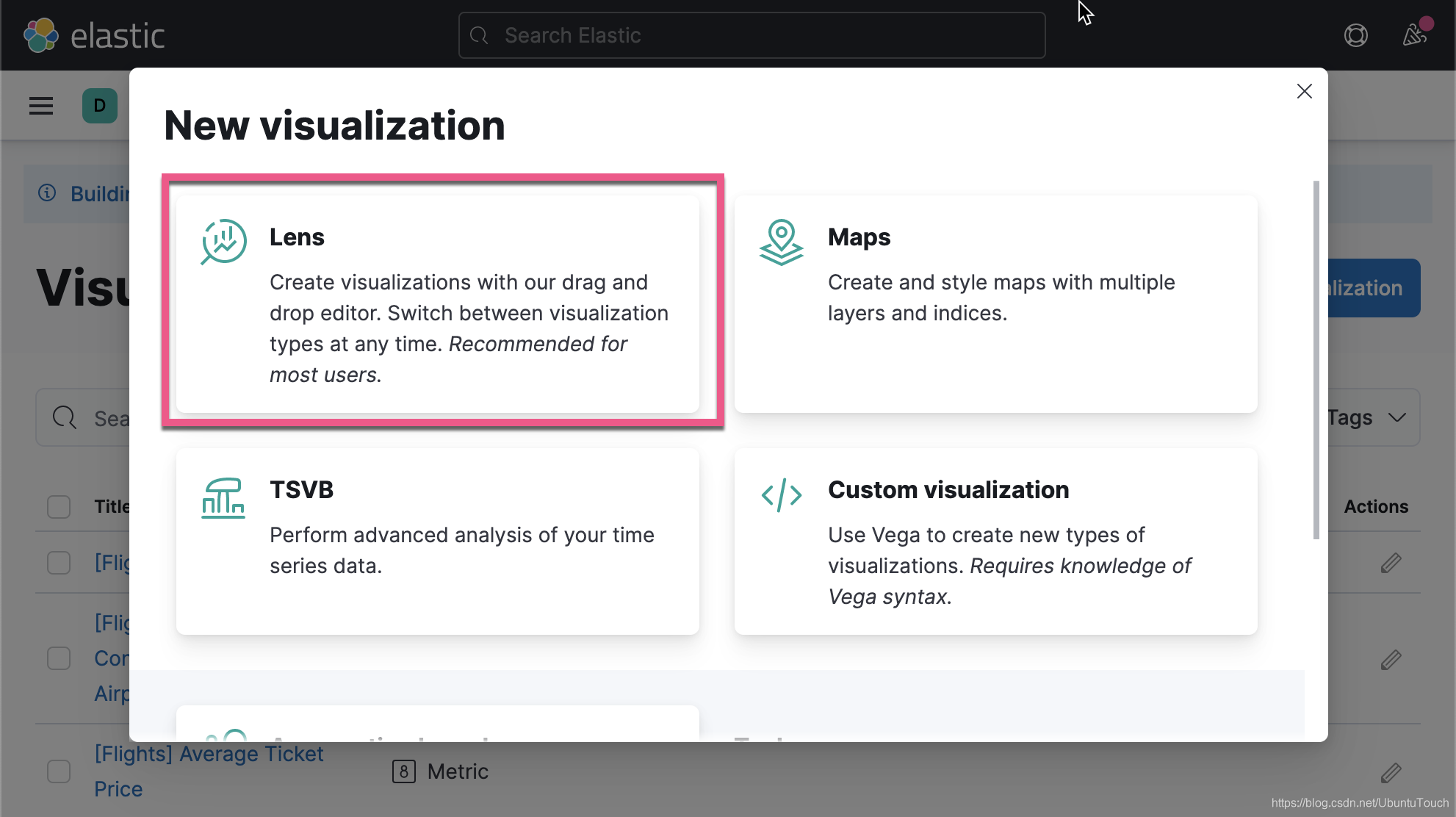Open the hamburger navigation menu
The height and width of the screenshot is (817, 1456).
[x=41, y=106]
